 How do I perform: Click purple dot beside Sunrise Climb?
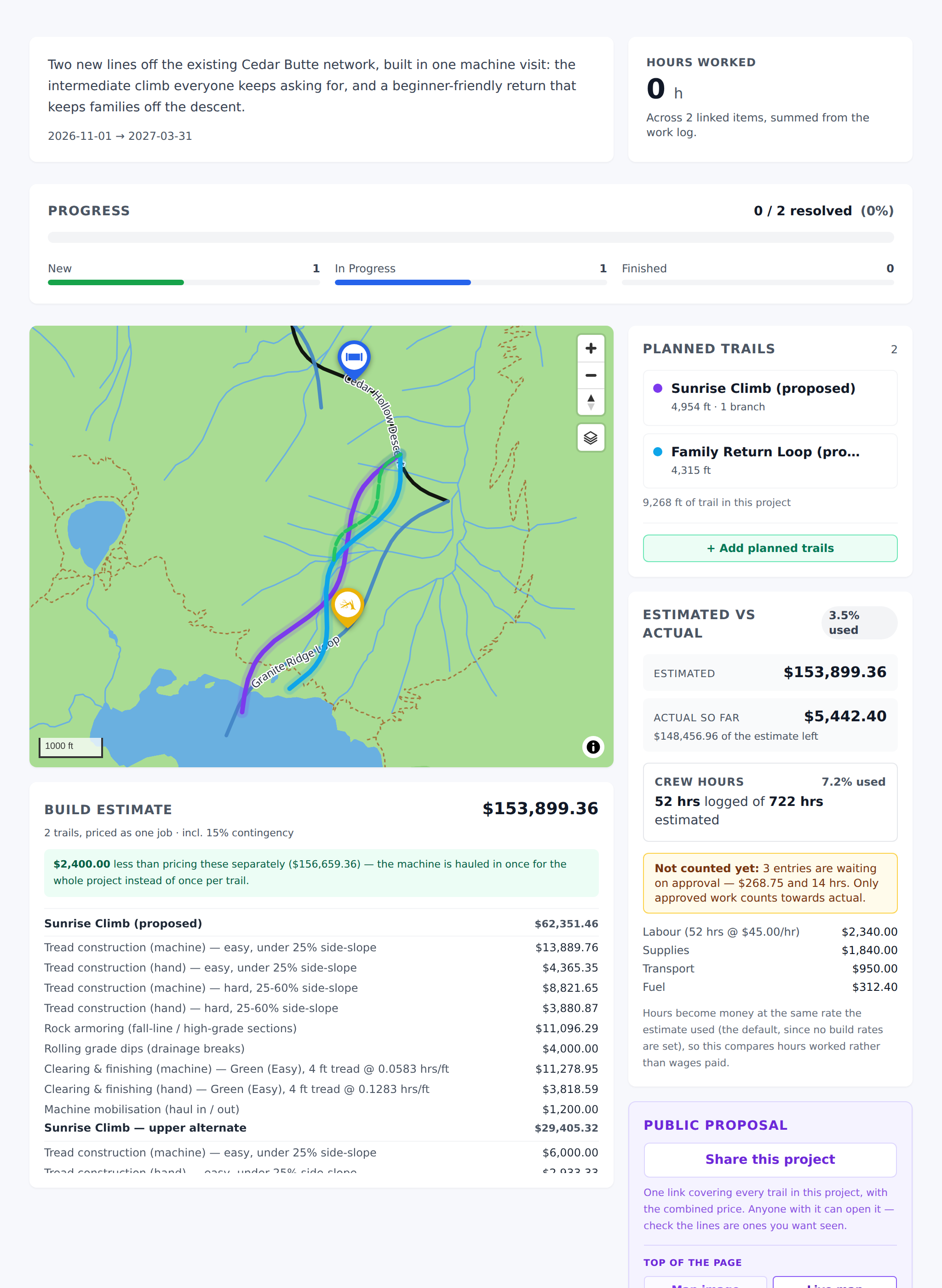pyautogui.click(x=657, y=388)
